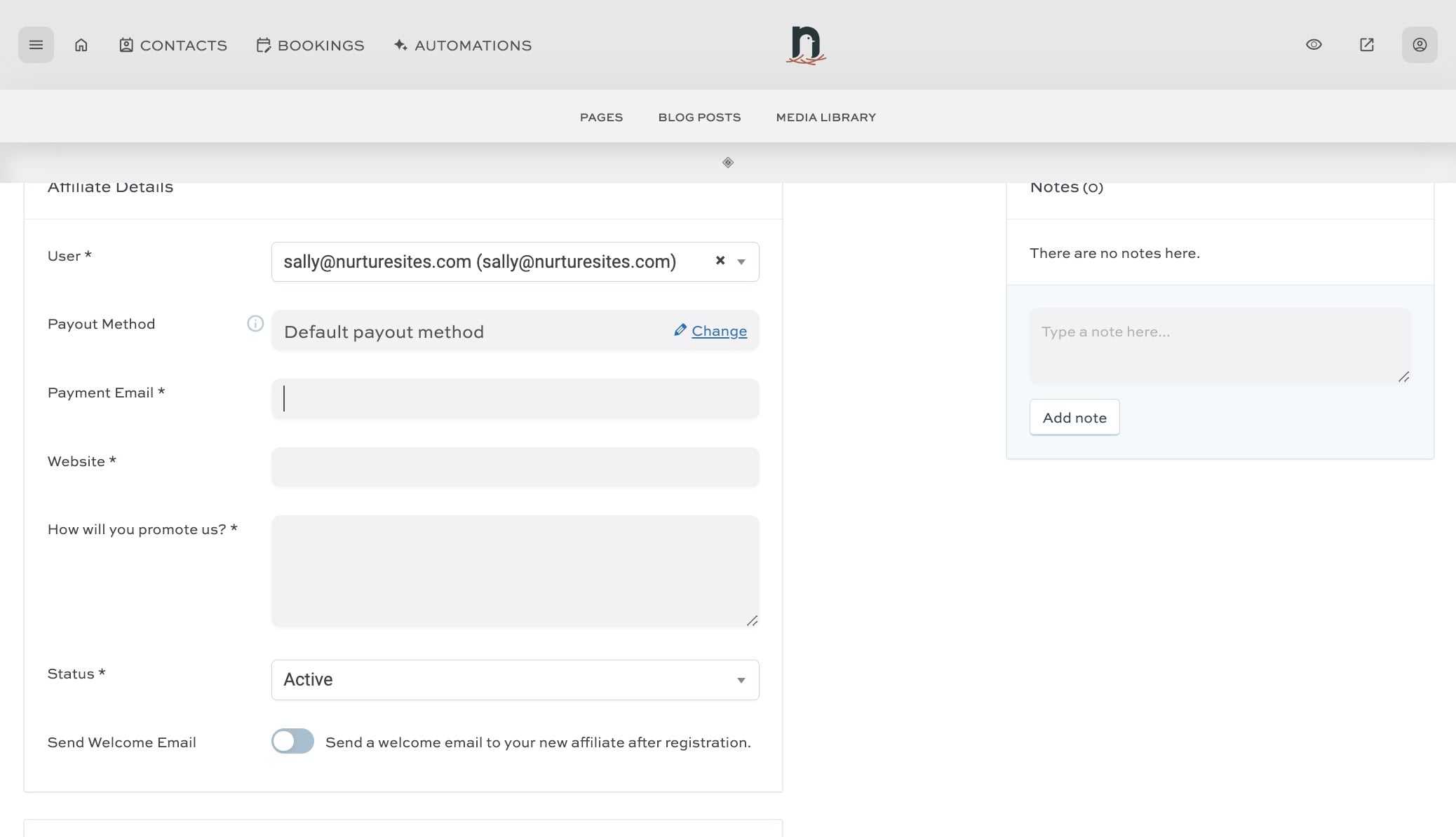
Task: Click the eye preview icon top right
Action: click(1313, 44)
